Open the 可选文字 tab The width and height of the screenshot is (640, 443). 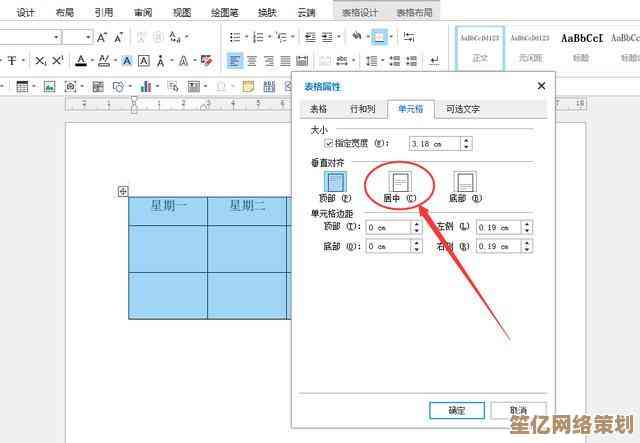[x=462, y=109]
